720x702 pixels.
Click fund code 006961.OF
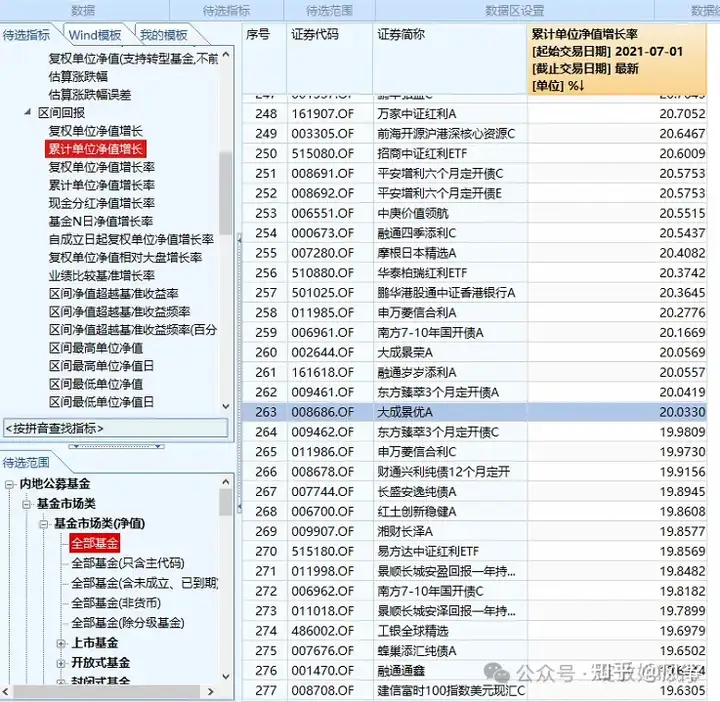coord(323,332)
